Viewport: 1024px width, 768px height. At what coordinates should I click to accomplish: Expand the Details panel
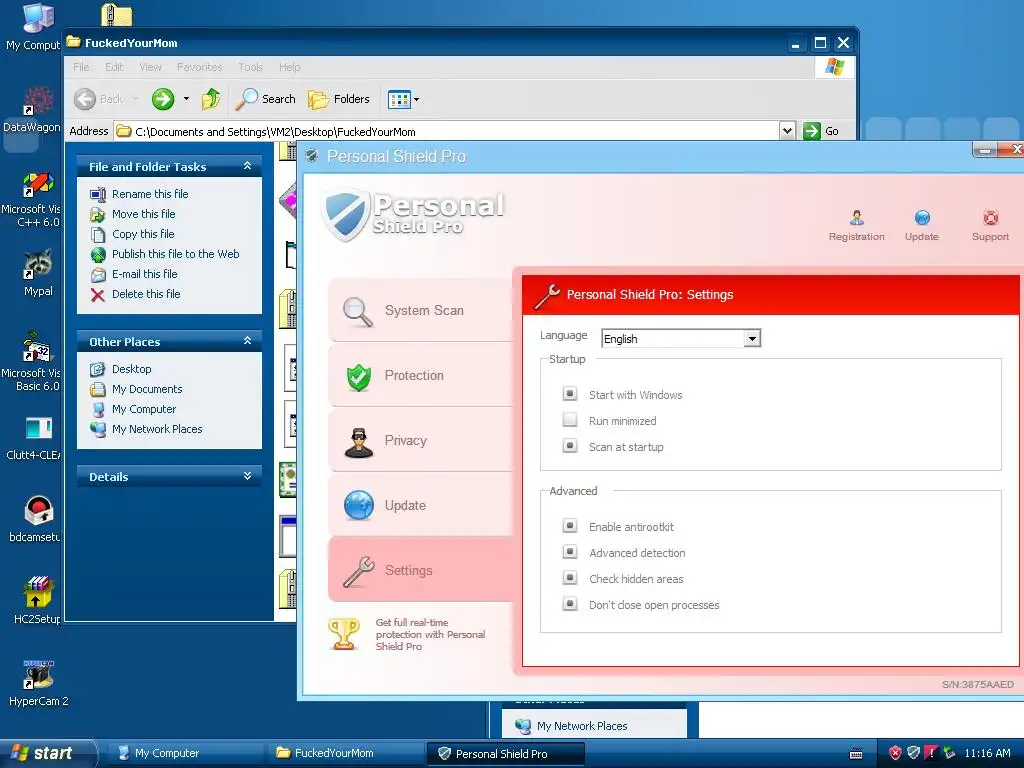(x=248, y=476)
